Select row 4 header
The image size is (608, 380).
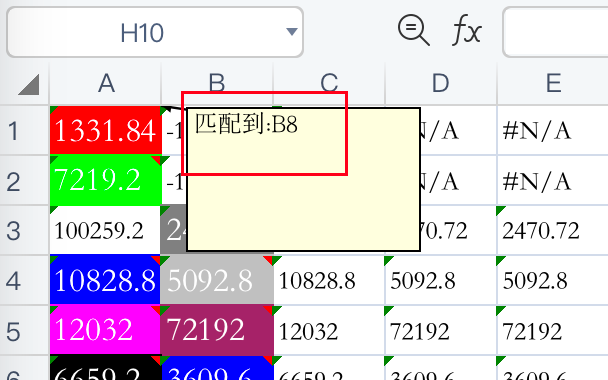click(x=25, y=280)
